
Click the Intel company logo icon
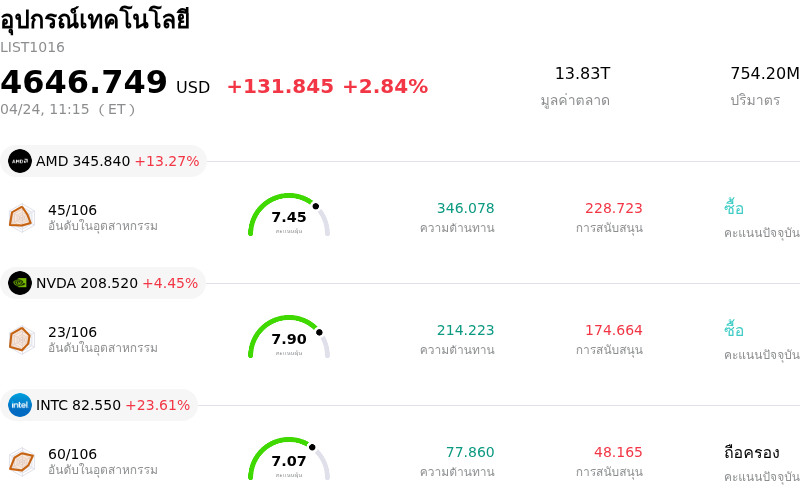pos(20,405)
